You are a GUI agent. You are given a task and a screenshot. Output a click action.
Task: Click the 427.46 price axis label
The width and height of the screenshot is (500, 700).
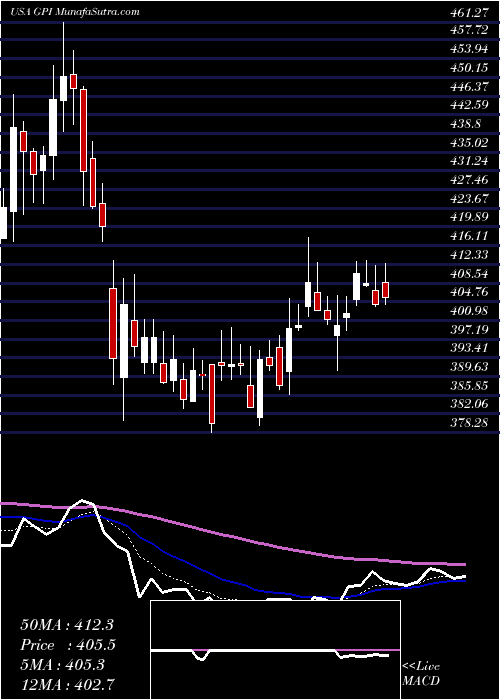coord(467,180)
